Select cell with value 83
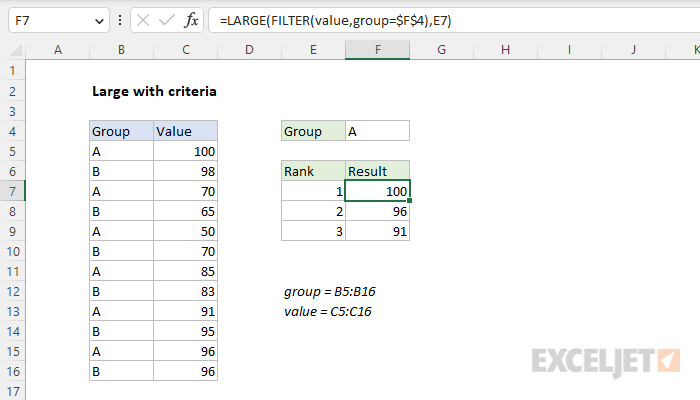The width and height of the screenshot is (700, 400). point(186,292)
